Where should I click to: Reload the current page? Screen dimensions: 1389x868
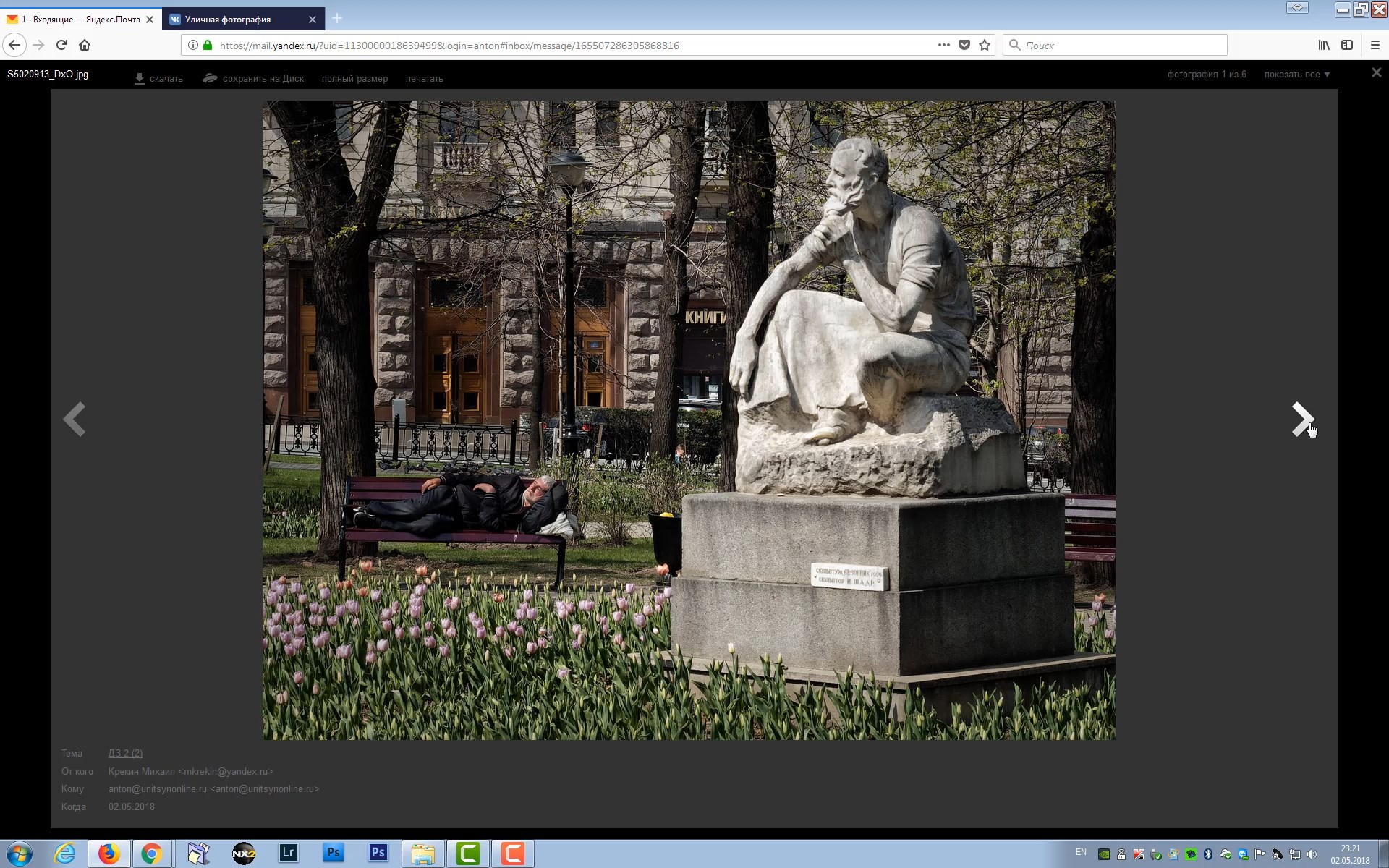tap(61, 45)
